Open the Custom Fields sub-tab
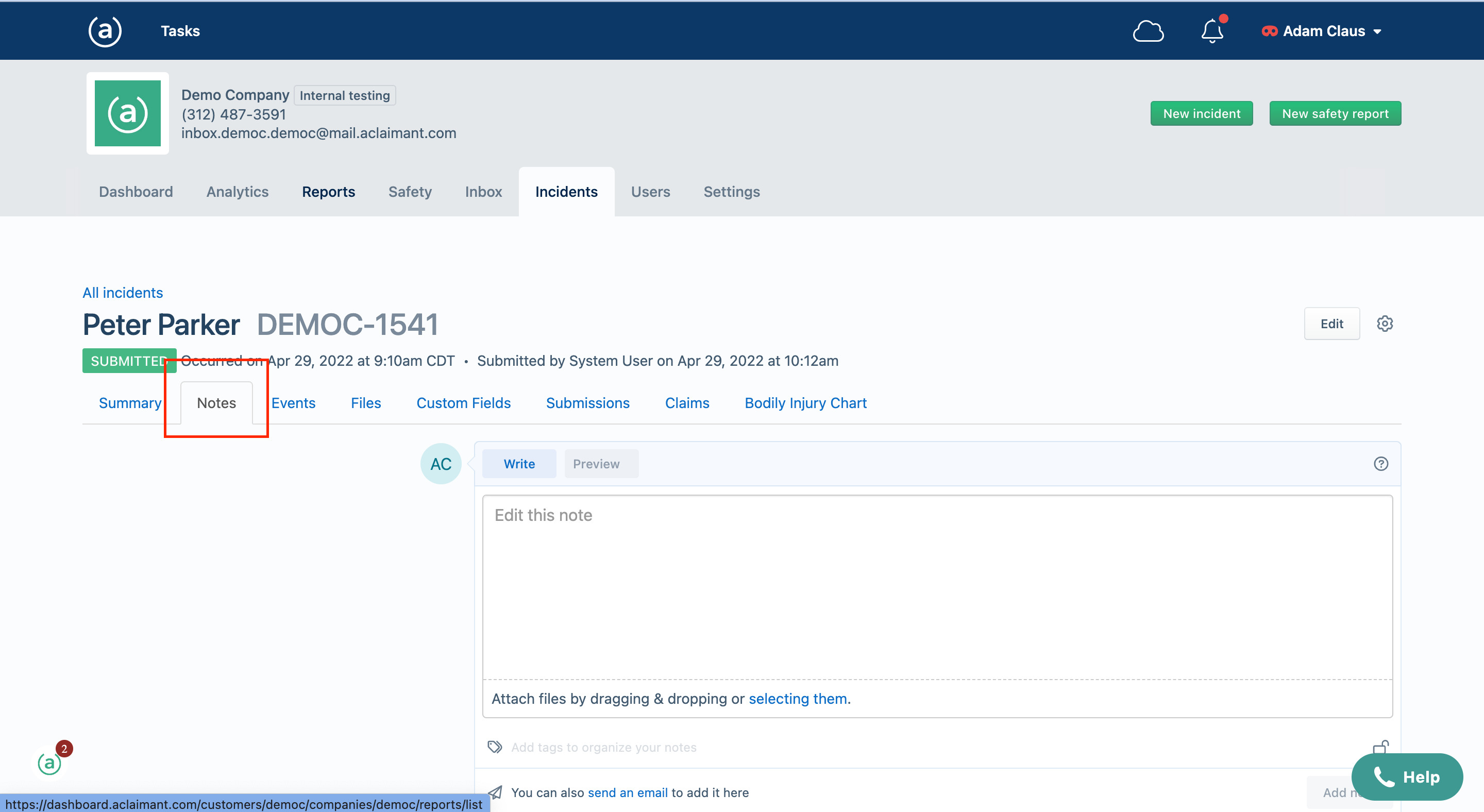 [x=463, y=403]
